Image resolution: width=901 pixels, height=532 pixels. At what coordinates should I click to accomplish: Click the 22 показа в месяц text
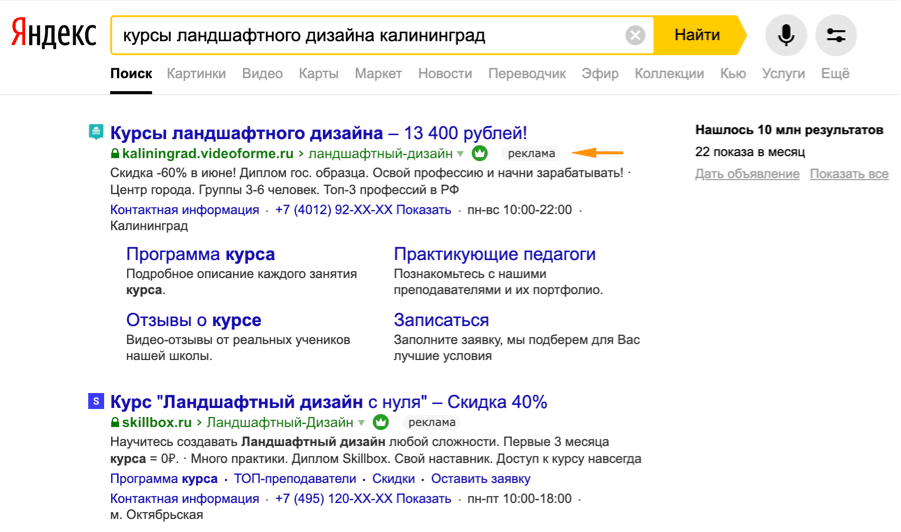pos(750,152)
